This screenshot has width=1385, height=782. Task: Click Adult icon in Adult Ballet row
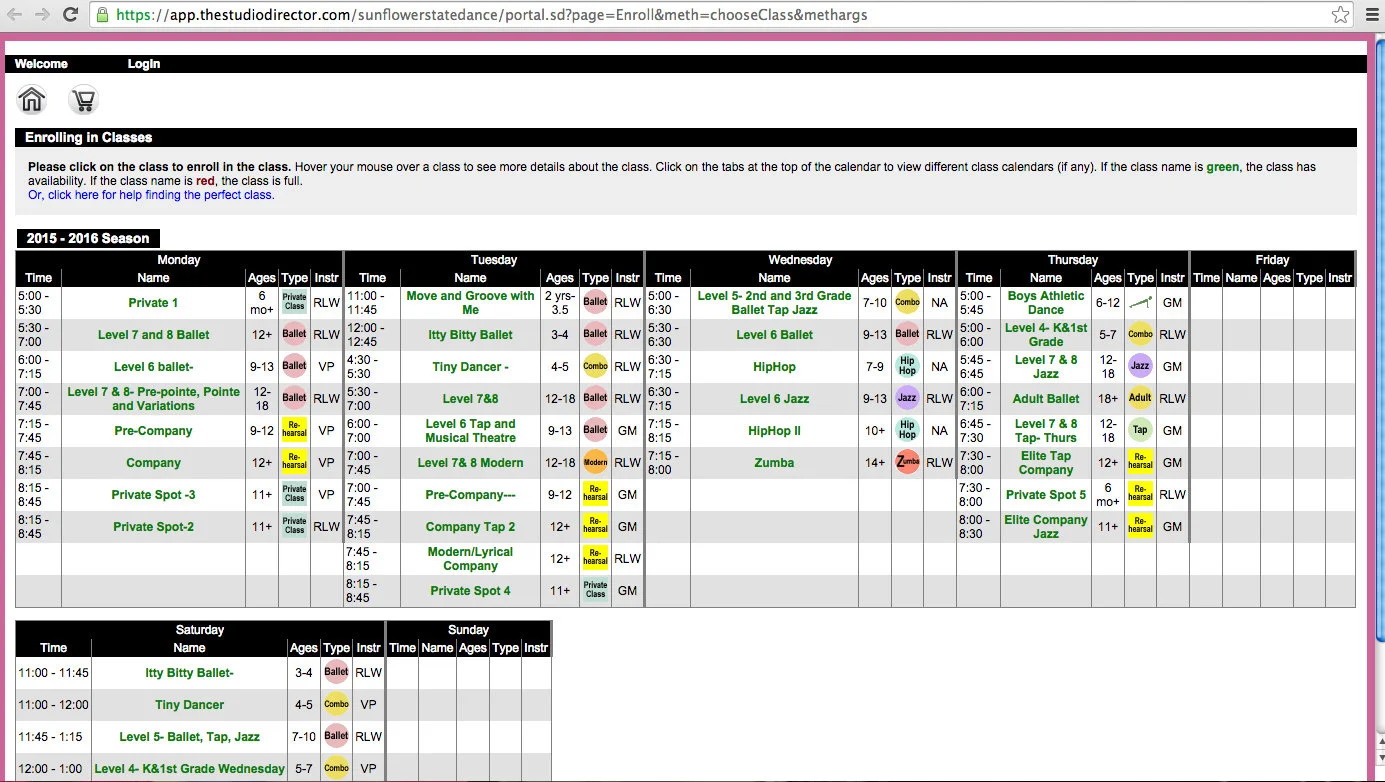click(x=1140, y=398)
